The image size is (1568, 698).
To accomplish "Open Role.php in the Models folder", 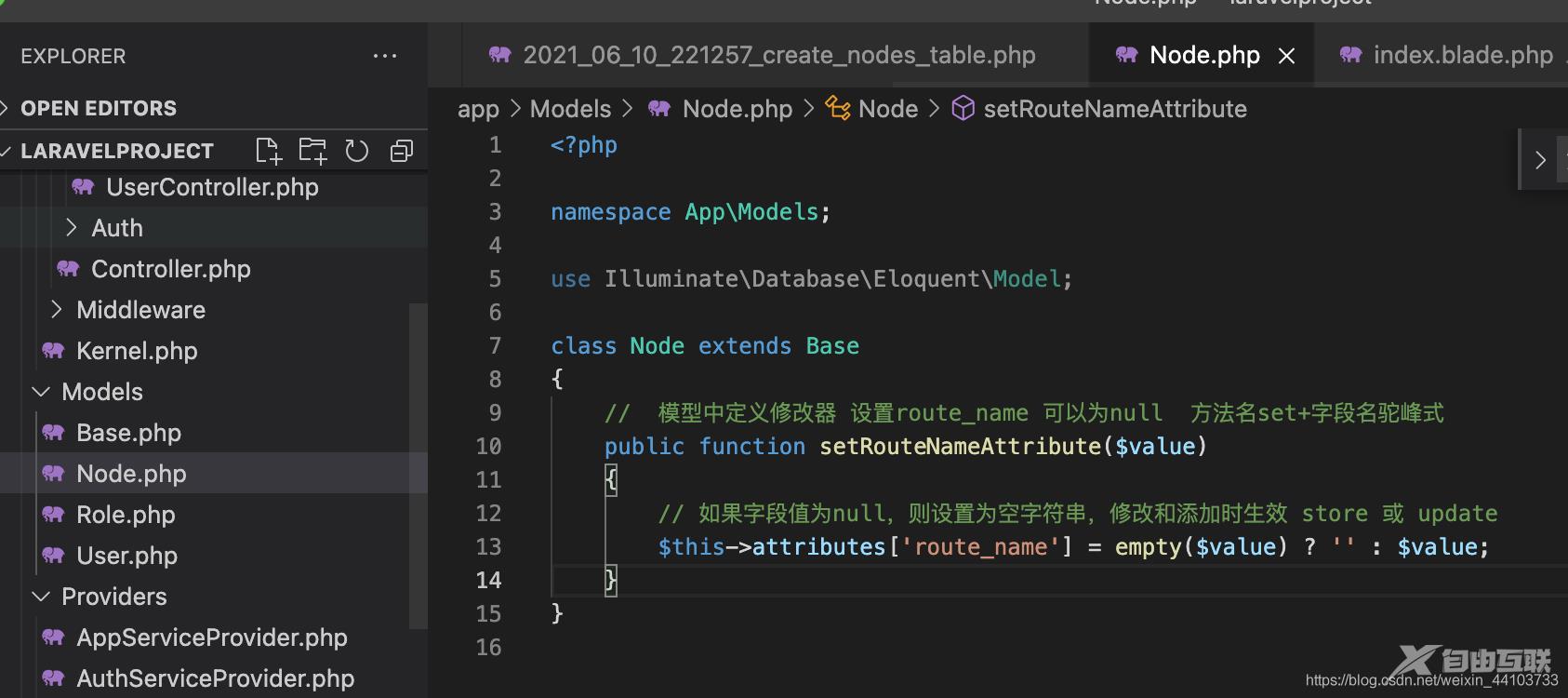I will (x=126, y=515).
